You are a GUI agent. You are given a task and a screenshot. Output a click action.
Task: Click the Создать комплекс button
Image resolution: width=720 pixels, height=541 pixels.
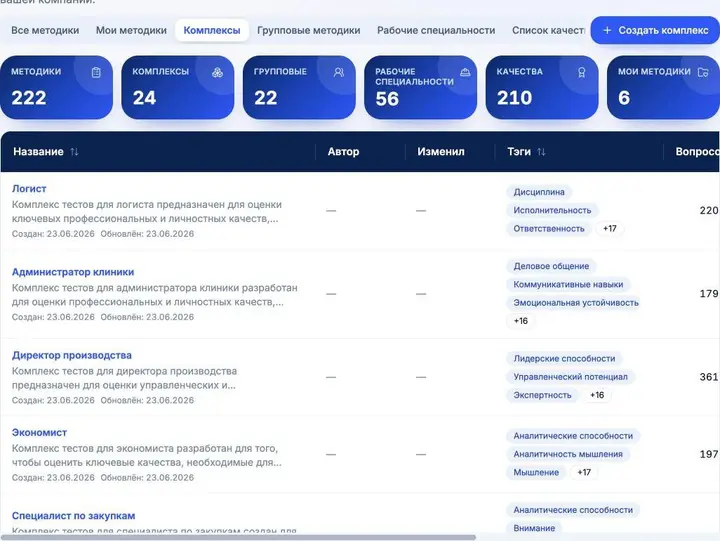[x=655, y=30]
